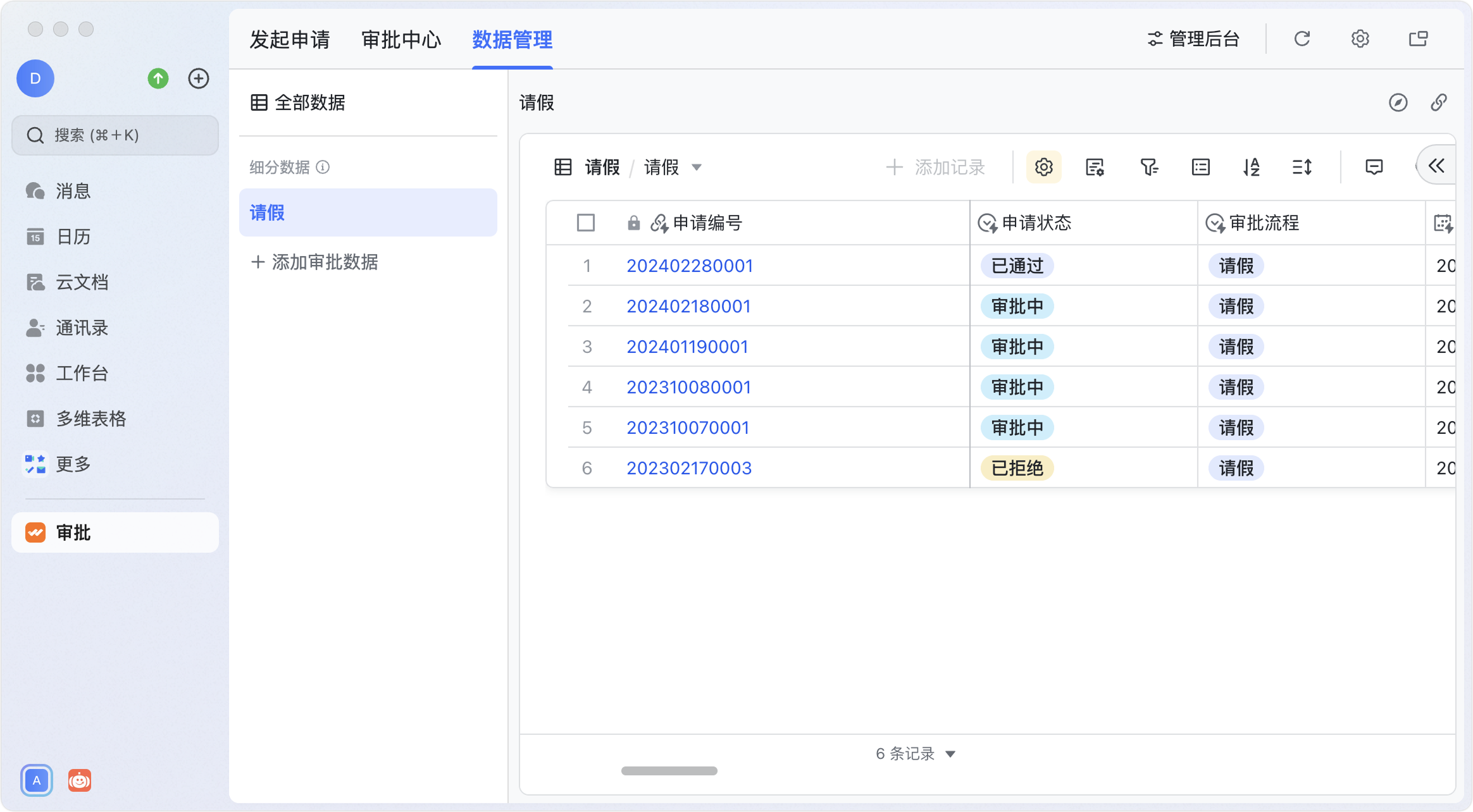Switch to 发起申请 tab
The image size is (1473, 812).
pyautogui.click(x=290, y=40)
